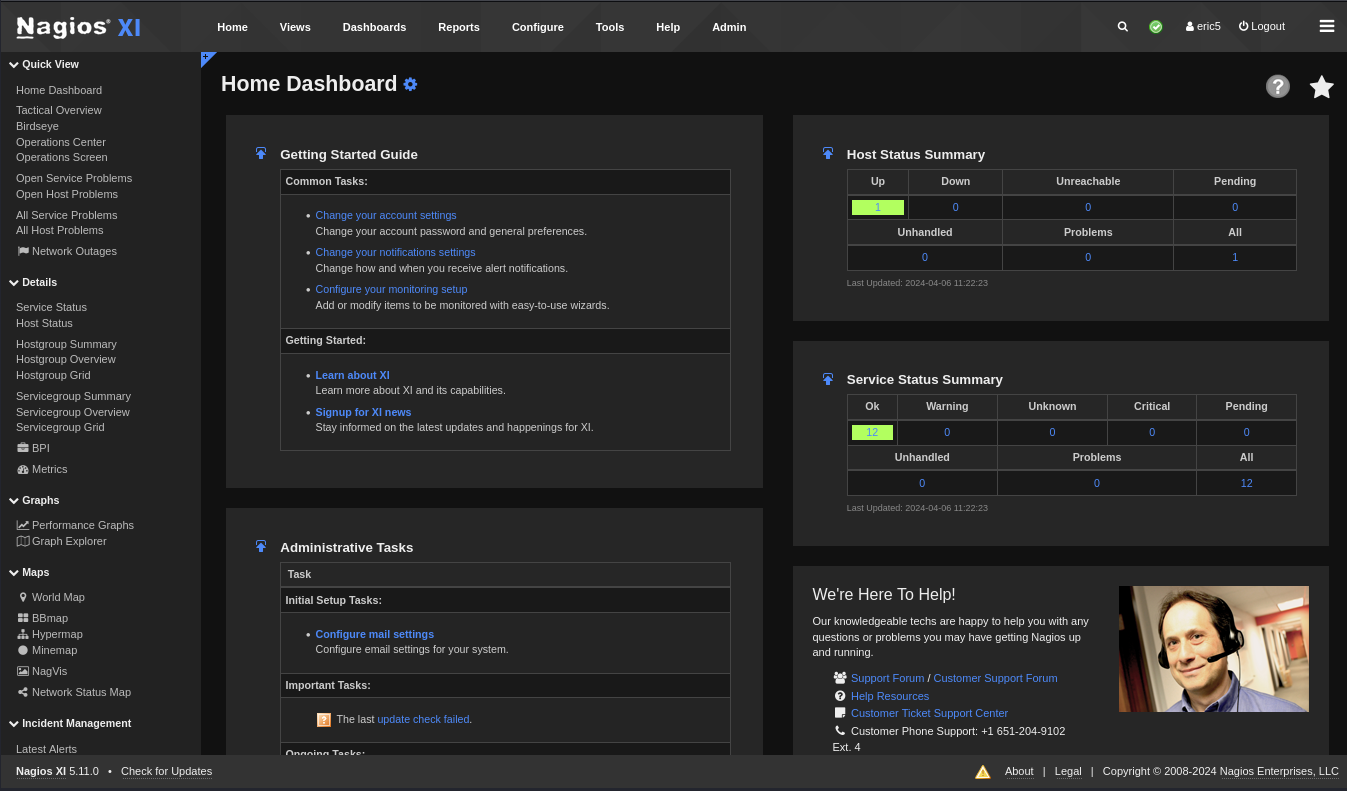Click the Administrative Tasks pin icon
Image resolution: width=1347 pixels, height=791 pixels.
coord(261,547)
